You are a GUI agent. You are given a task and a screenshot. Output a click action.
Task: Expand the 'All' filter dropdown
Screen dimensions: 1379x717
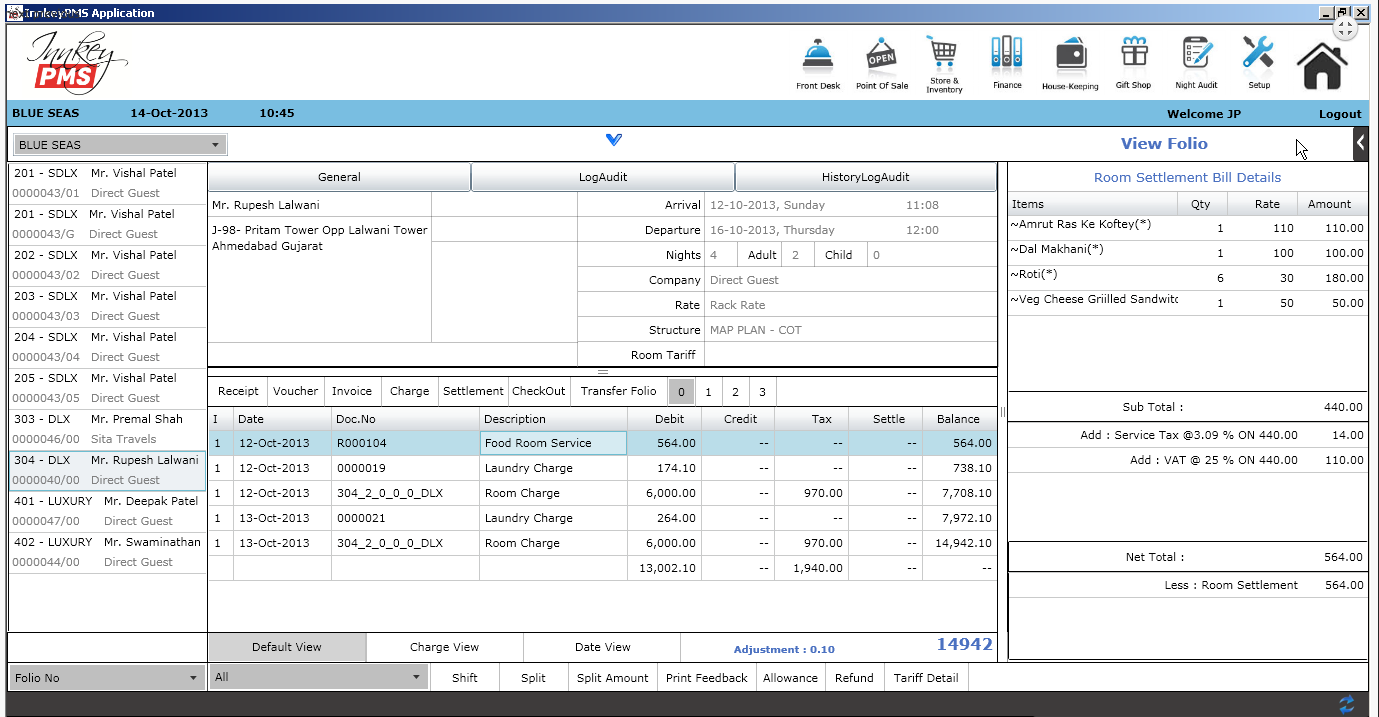tap(417, 677)
